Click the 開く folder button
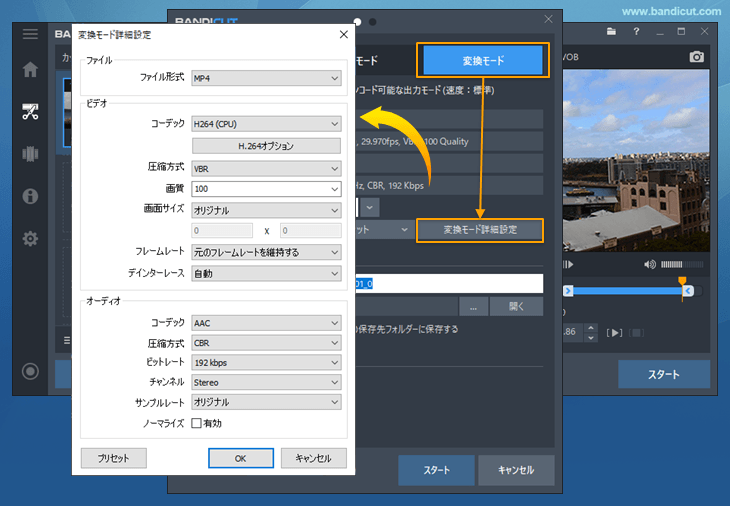 (516, 307)
